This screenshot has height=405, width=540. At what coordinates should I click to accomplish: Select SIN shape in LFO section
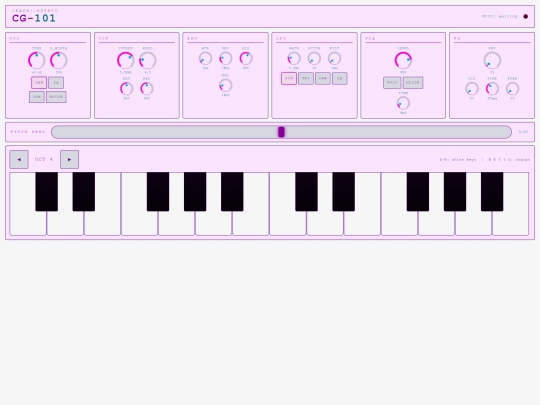289,79
